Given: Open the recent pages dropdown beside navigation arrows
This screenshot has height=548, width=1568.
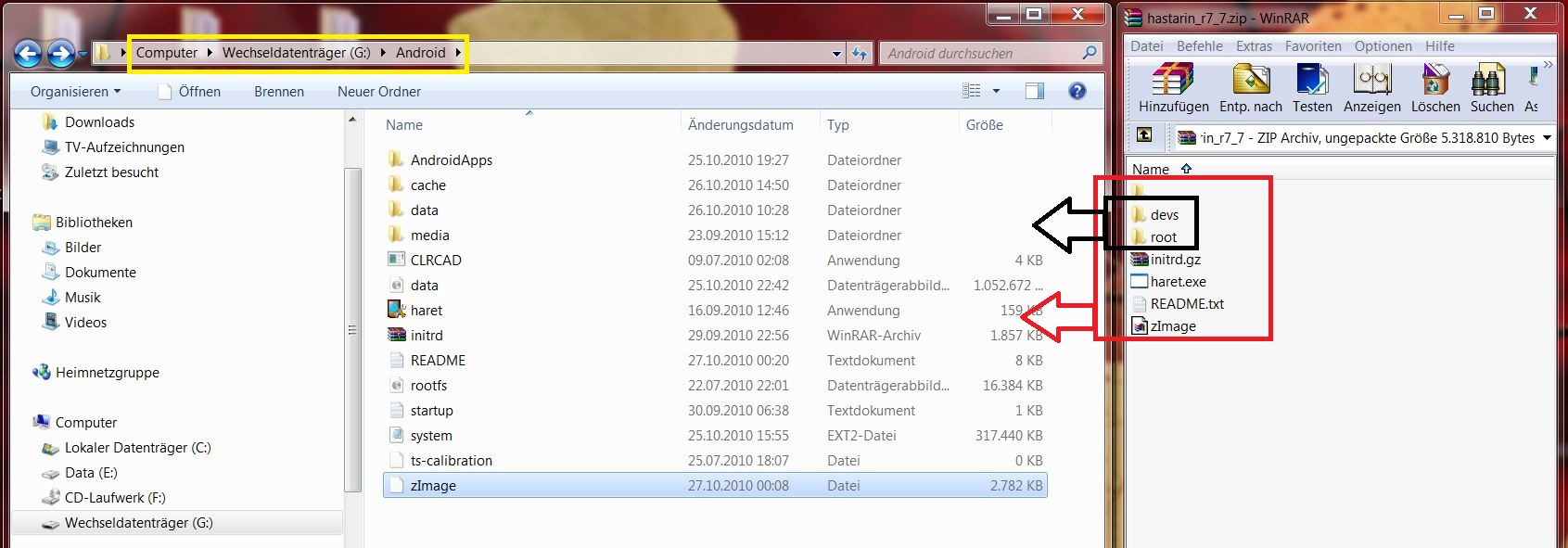Looking at the screenshot, I should click(83, 54).
